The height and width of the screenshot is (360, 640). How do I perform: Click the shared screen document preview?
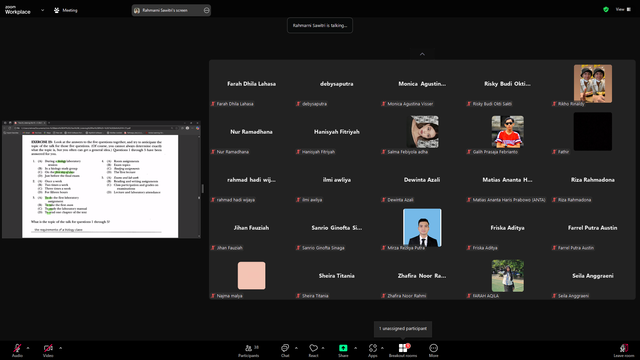101,180
